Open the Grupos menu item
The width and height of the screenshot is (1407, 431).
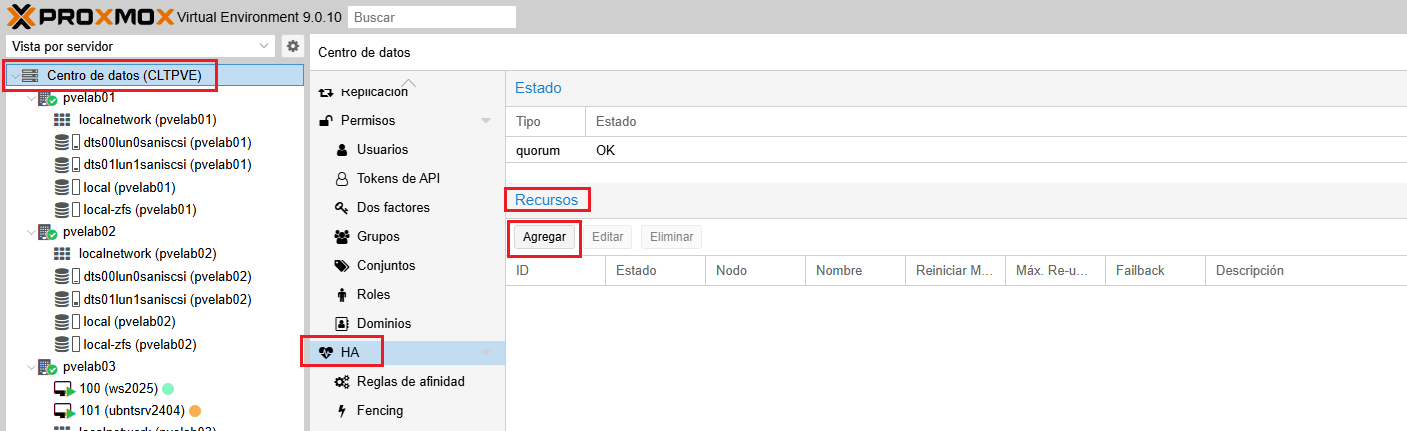pyautogui.click(x=408, y=237)
